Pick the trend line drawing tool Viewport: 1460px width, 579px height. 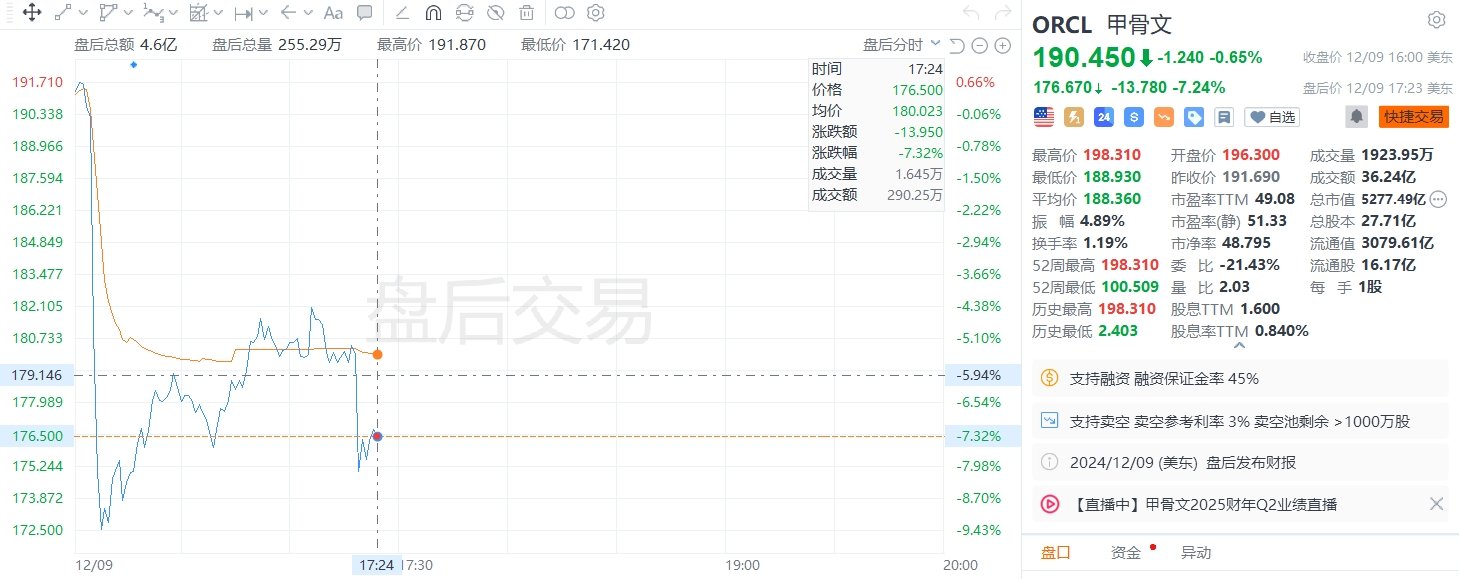pos(63,13)
